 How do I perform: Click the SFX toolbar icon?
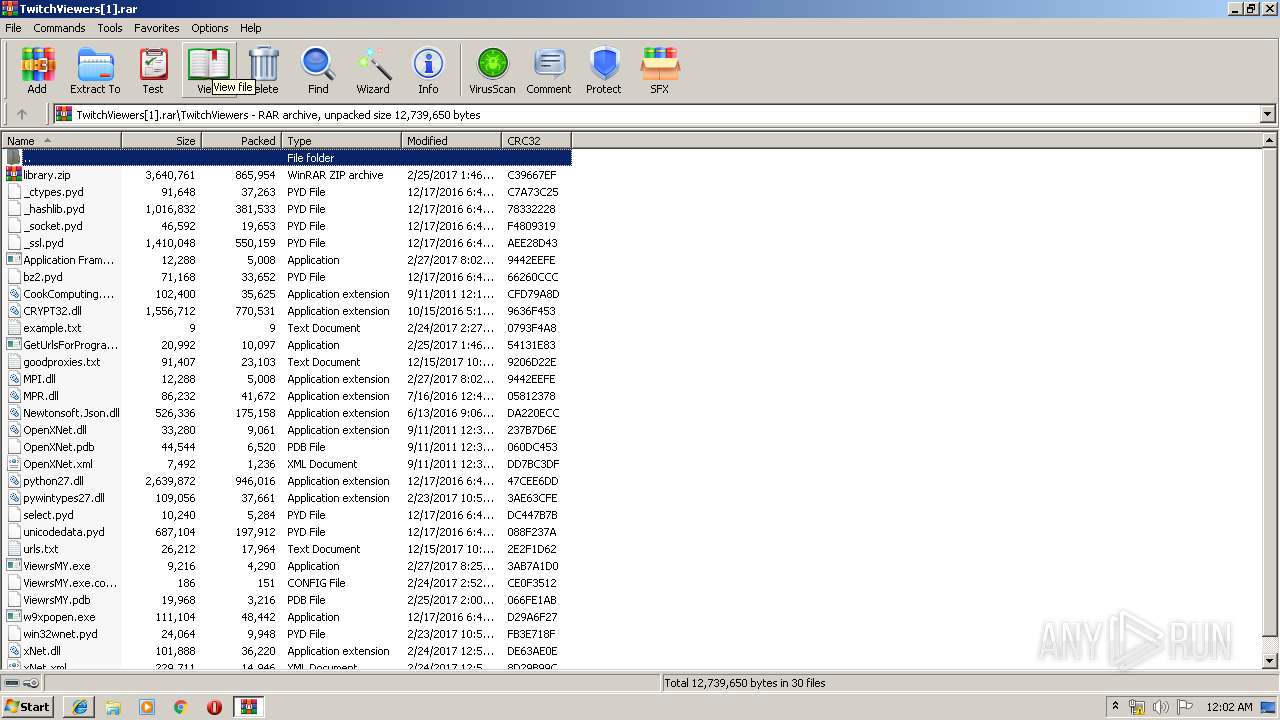tap(659, 70)
